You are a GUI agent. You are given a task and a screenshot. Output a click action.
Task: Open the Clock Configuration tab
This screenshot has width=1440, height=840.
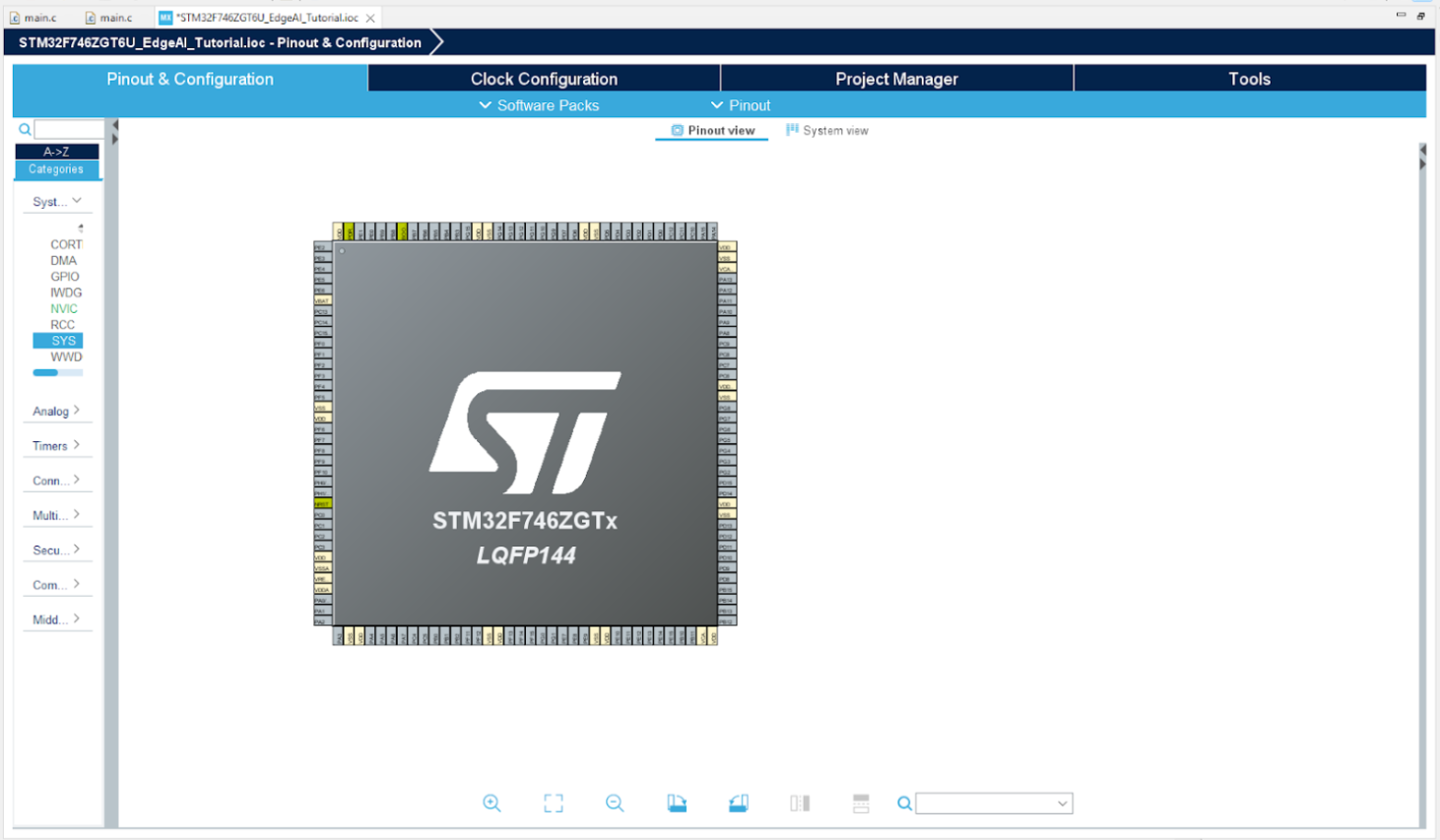544,79
